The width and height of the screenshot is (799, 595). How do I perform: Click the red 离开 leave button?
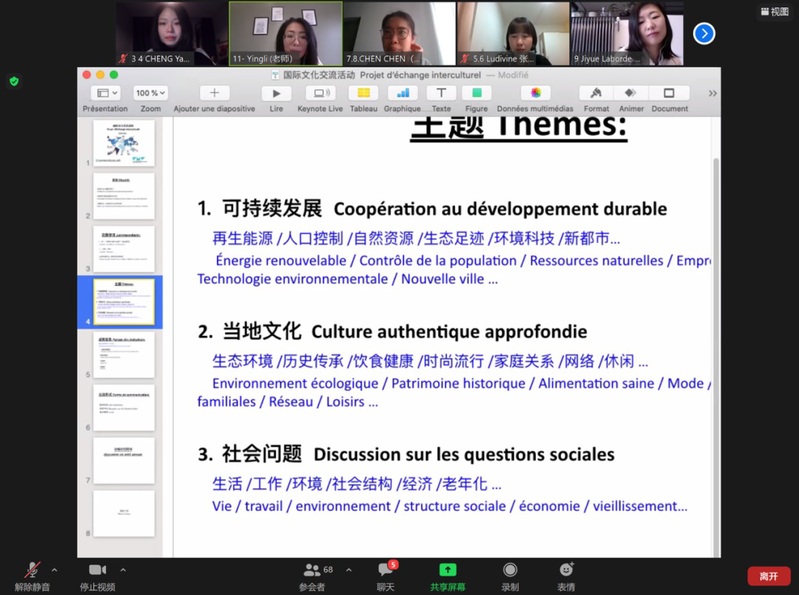(768, 576)
